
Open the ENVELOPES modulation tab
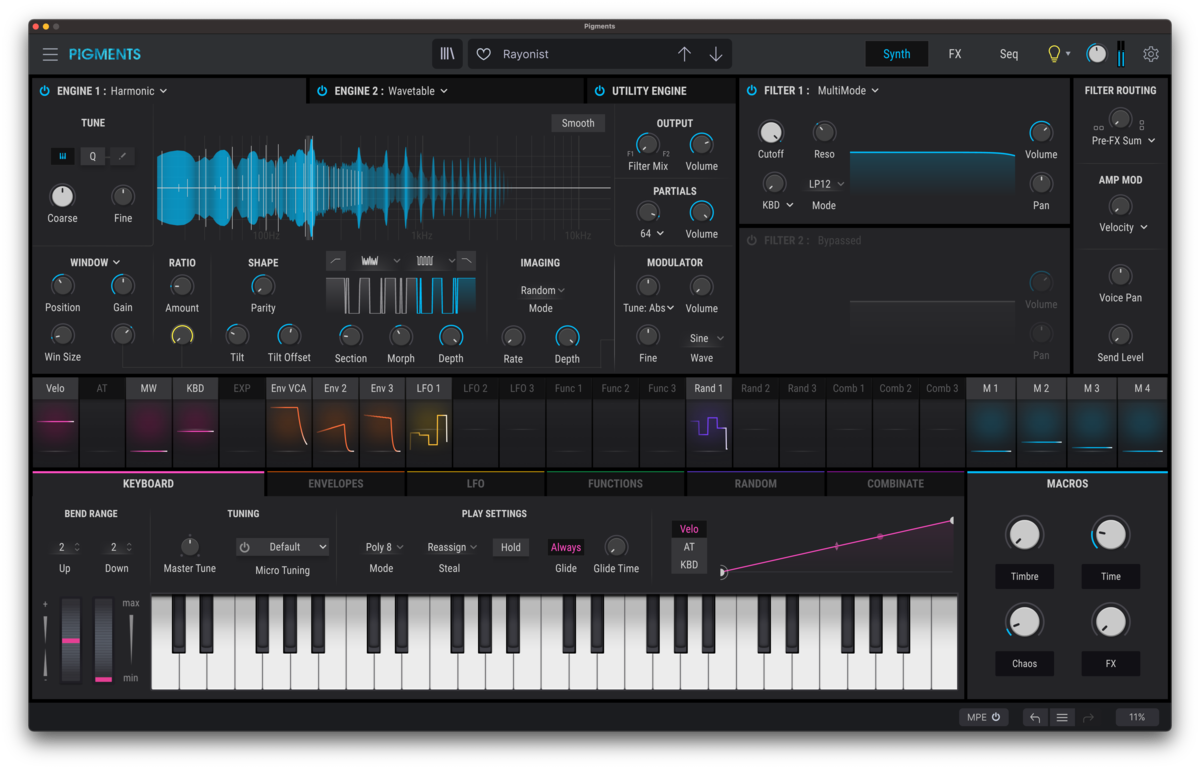(335, 484)
